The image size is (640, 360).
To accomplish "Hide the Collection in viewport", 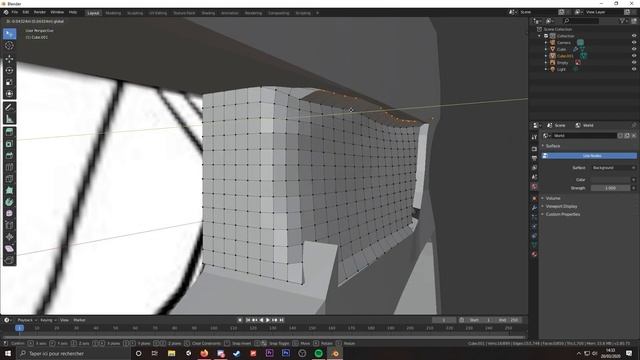I will click(x=634, y=36).
